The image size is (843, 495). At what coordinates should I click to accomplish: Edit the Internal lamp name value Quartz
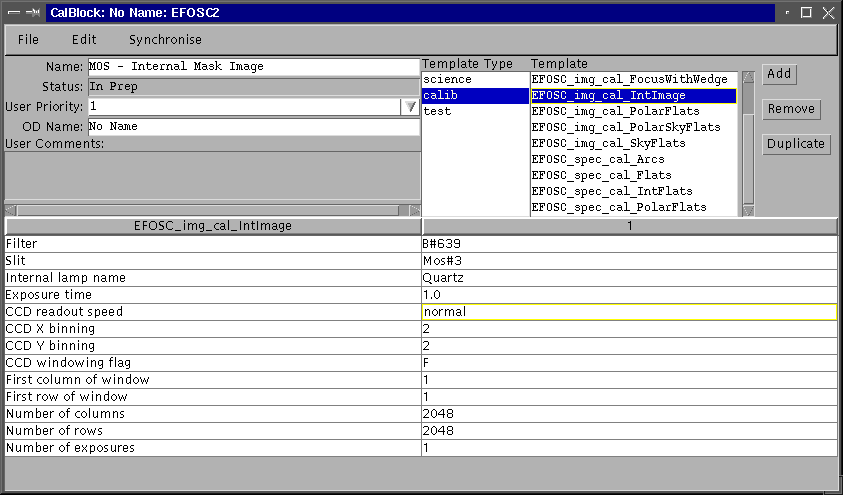[x=630, y=278]
